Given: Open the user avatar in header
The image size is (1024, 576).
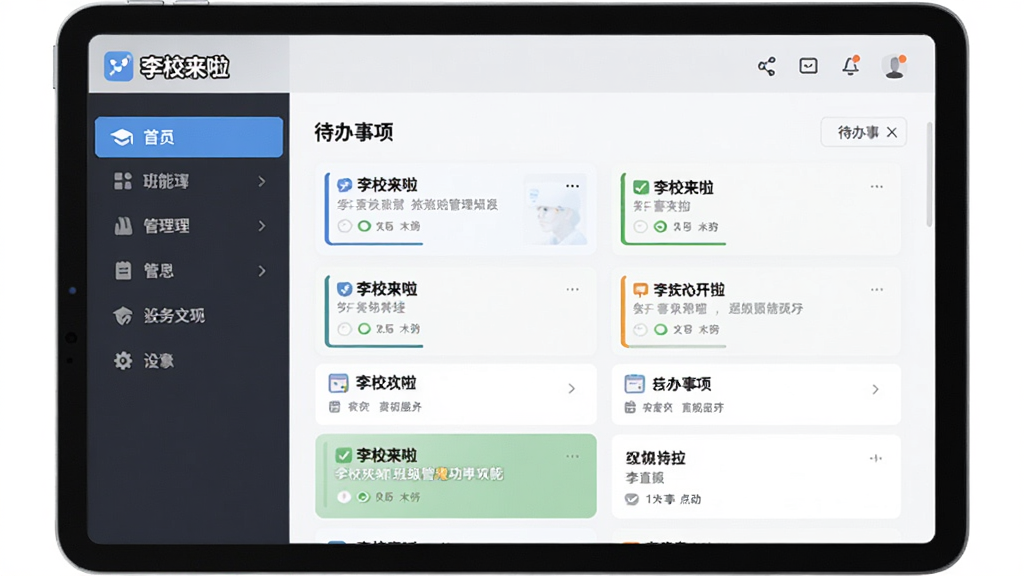Looking at the screenshot, I should (x=894, y=66).
